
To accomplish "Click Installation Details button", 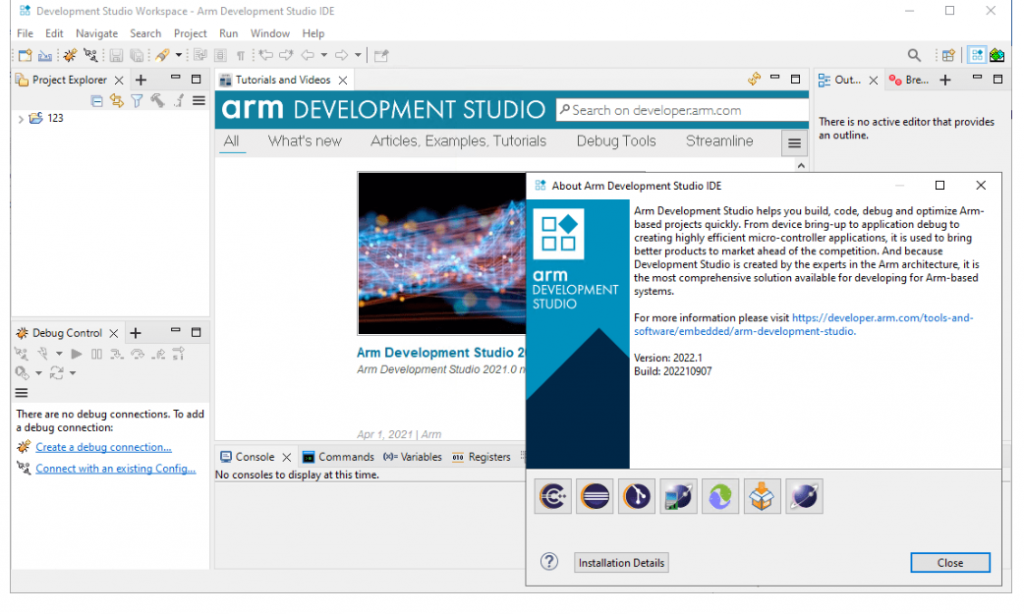I will [x=621, y=563].
